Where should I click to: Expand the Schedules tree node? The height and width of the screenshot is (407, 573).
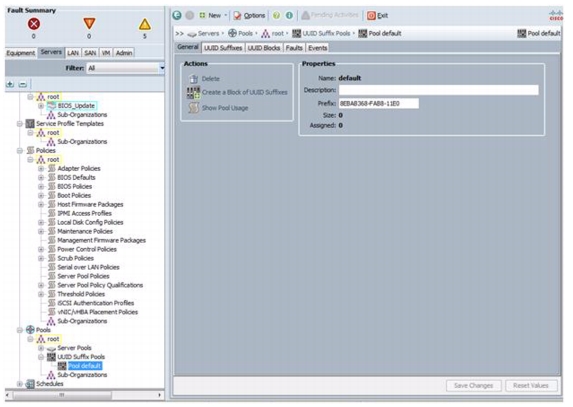(20, 384)
